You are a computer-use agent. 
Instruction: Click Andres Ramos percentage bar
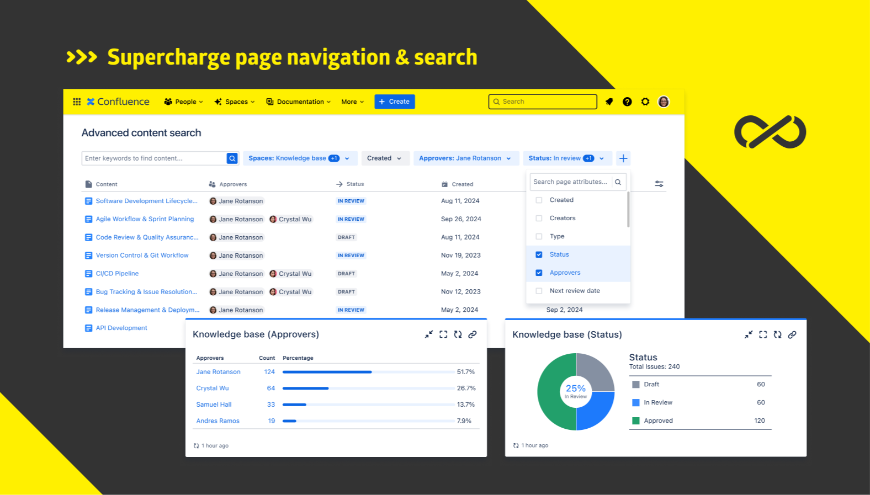[368, 421]
